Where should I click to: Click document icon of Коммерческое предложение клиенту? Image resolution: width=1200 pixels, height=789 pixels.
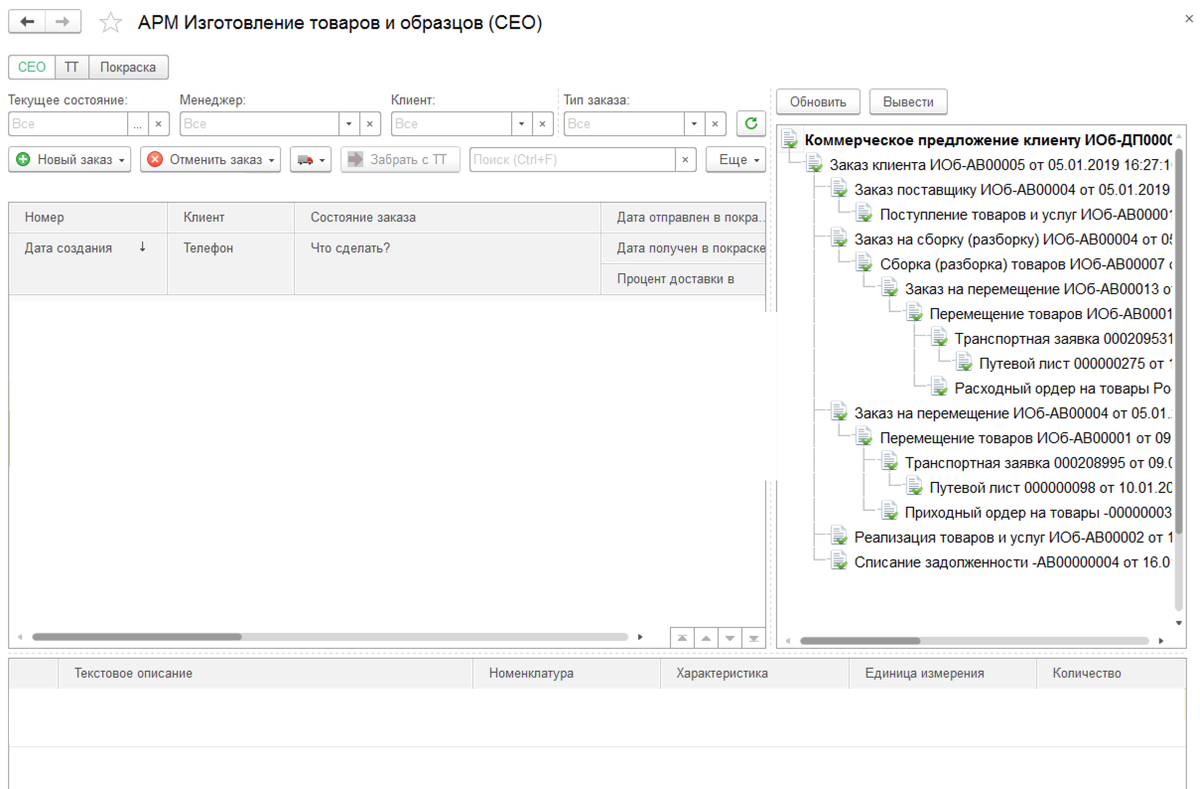coord(791,140)
